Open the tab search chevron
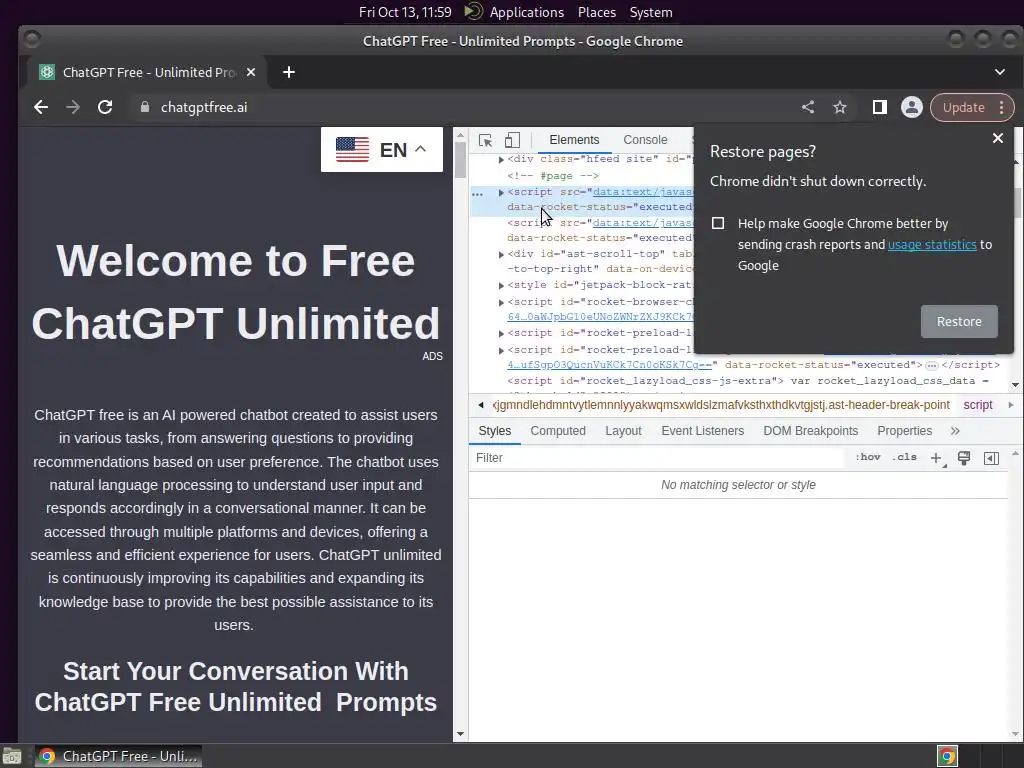The width and height of the screenshot is (1024, 768). [x=1000, y=72]
